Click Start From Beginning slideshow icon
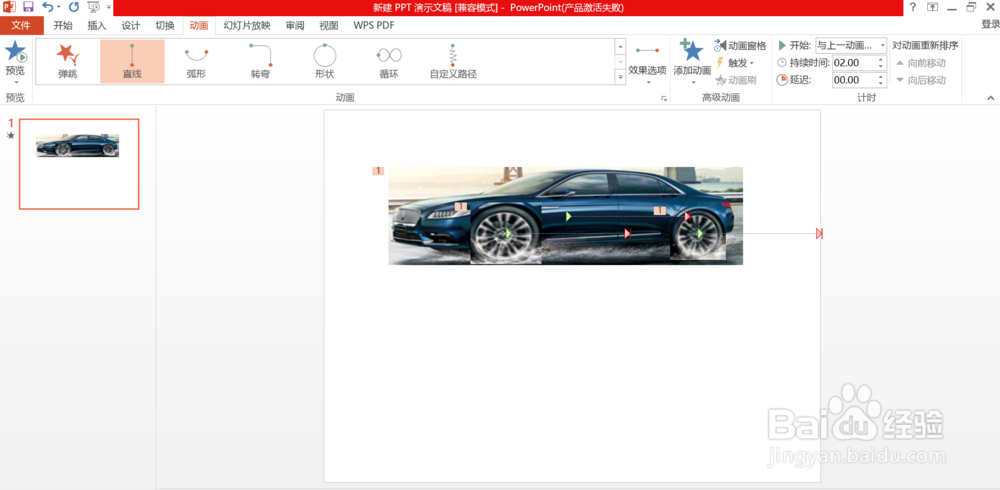The width and height of the screenshot is (1000, 490). [94, 7]
